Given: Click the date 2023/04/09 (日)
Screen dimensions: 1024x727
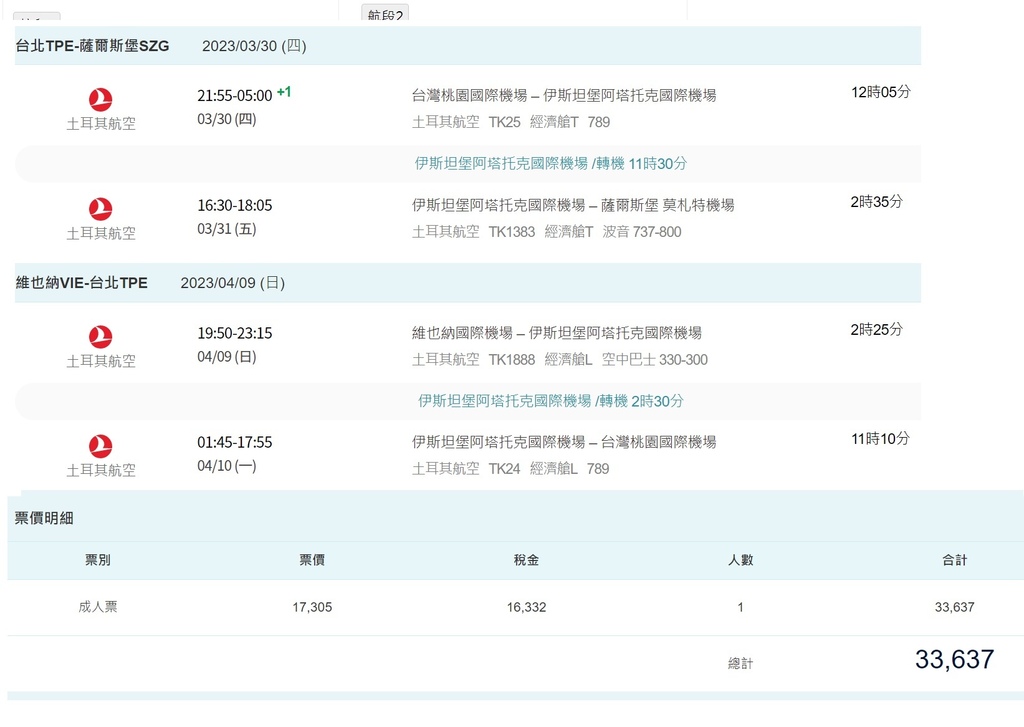Looking at the screenshot, I should tap(232, 283).
